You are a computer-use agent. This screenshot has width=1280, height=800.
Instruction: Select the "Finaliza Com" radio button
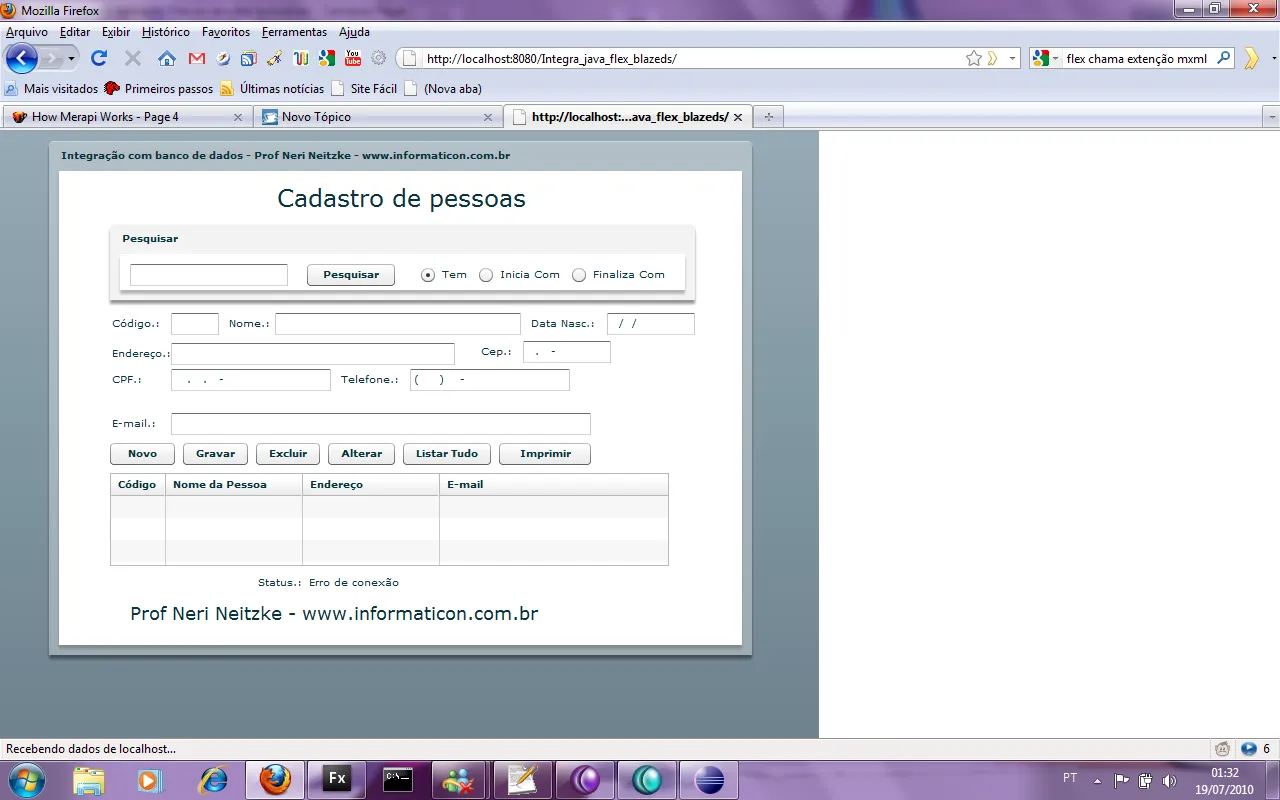coord(579,275)
